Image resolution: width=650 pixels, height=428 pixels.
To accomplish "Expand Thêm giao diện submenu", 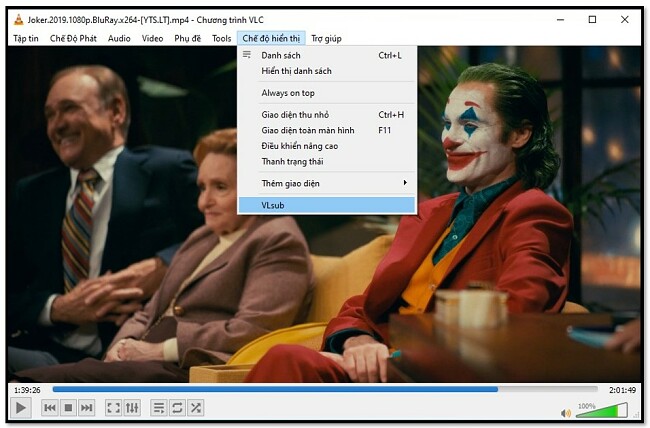I will coord(327,183).
